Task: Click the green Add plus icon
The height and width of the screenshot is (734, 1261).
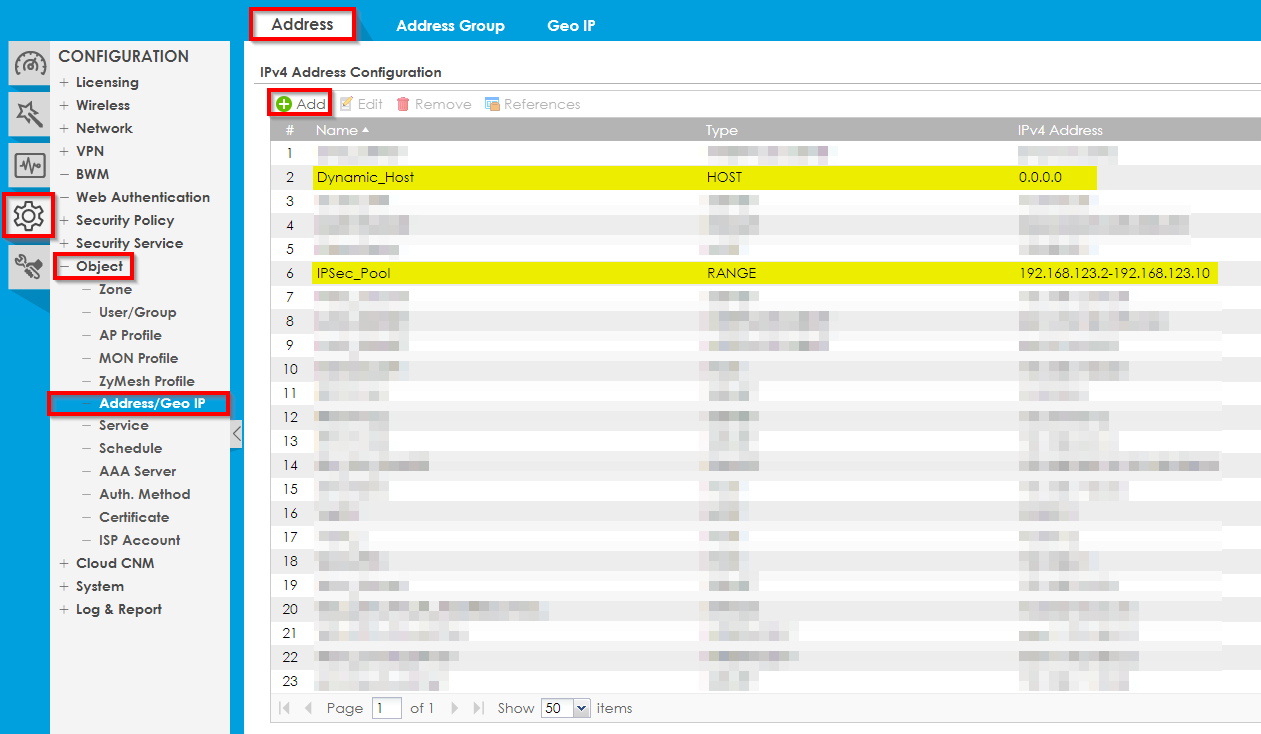Action: tap(284, 104)
